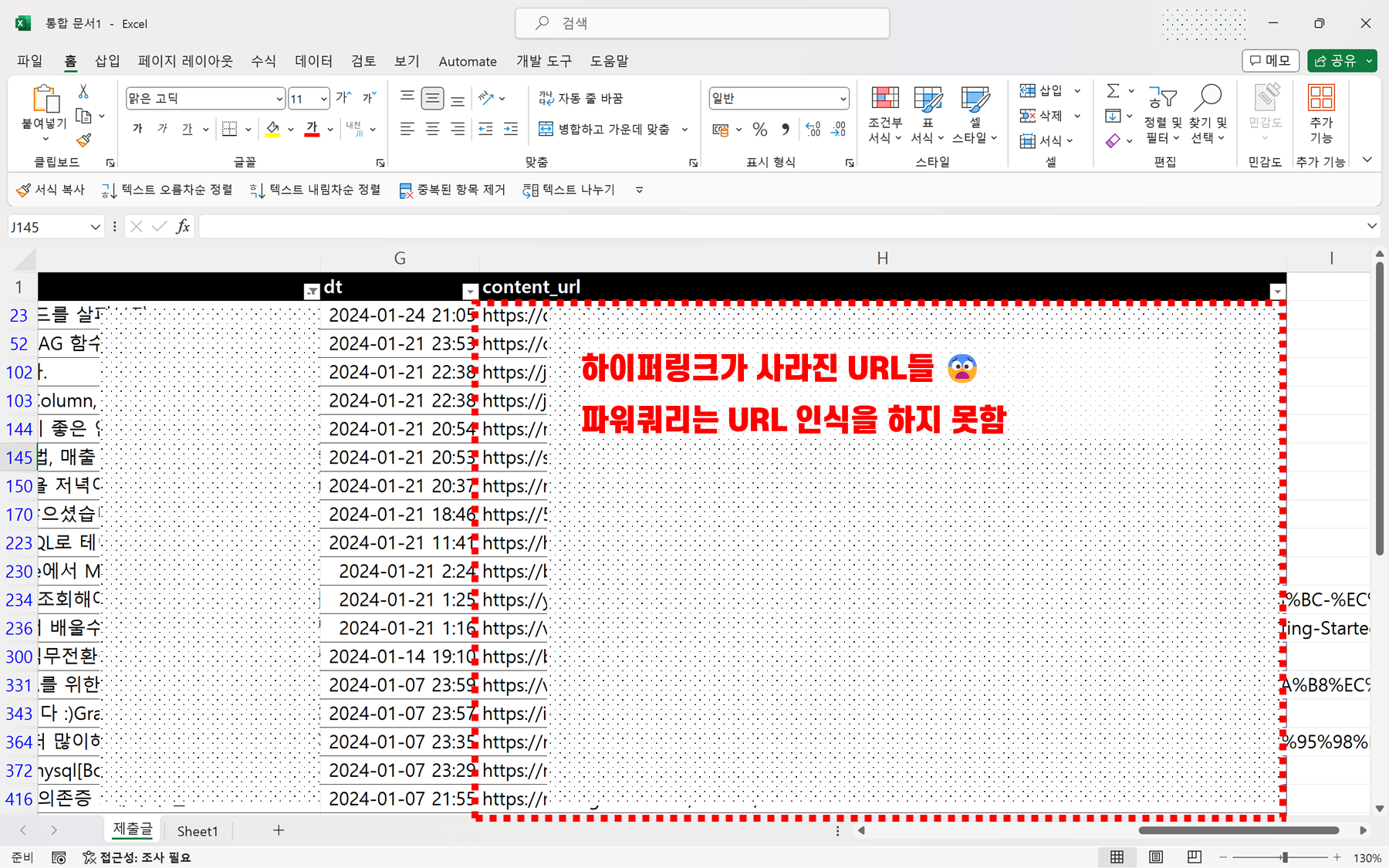This screenshot has height=868, width=1389.
Task: Toggle underline formatting button
Action: pyautogui.click(x=187, y=129)
